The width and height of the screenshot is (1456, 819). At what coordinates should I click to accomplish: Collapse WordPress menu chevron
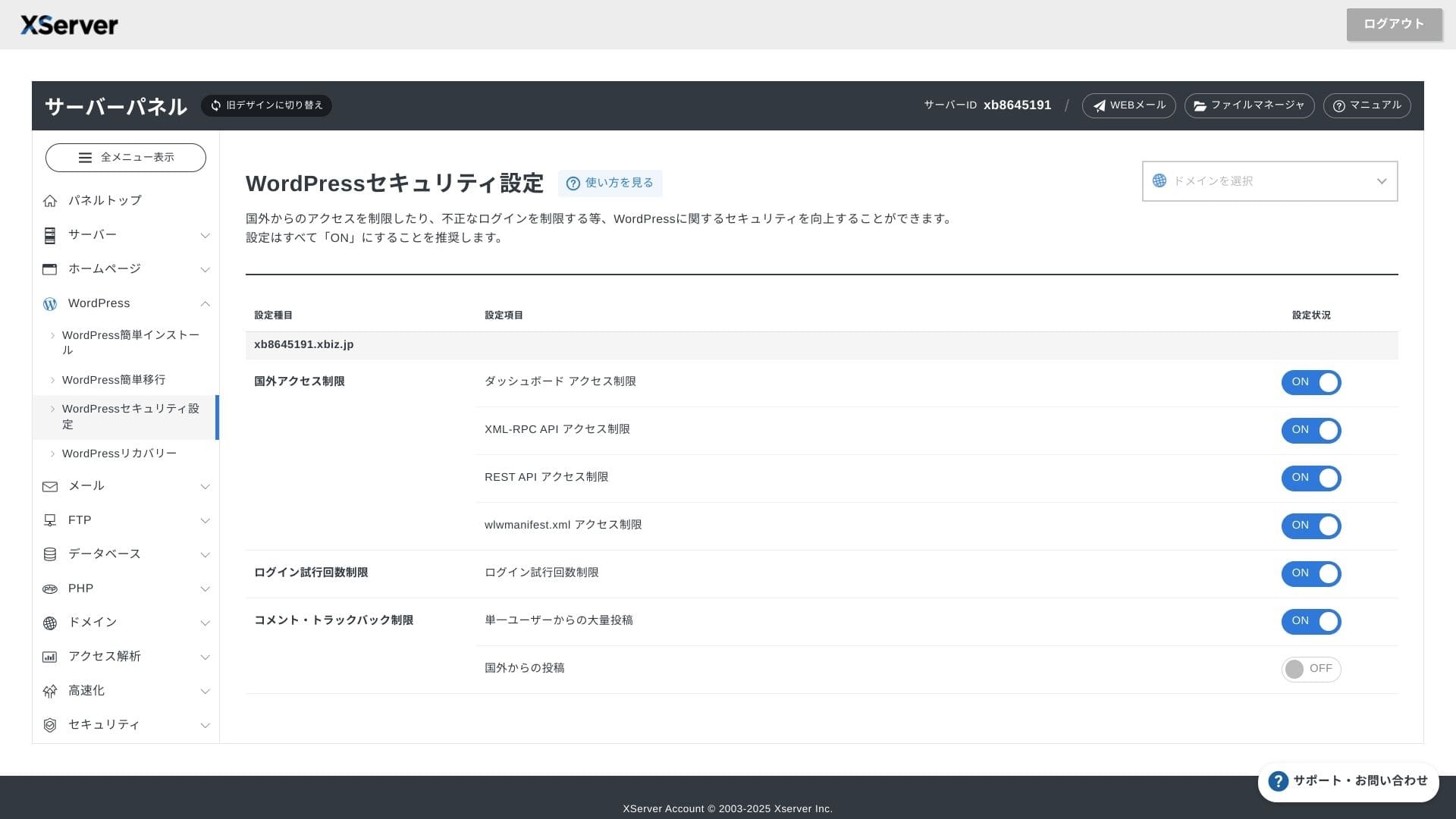tap(205, 304)
